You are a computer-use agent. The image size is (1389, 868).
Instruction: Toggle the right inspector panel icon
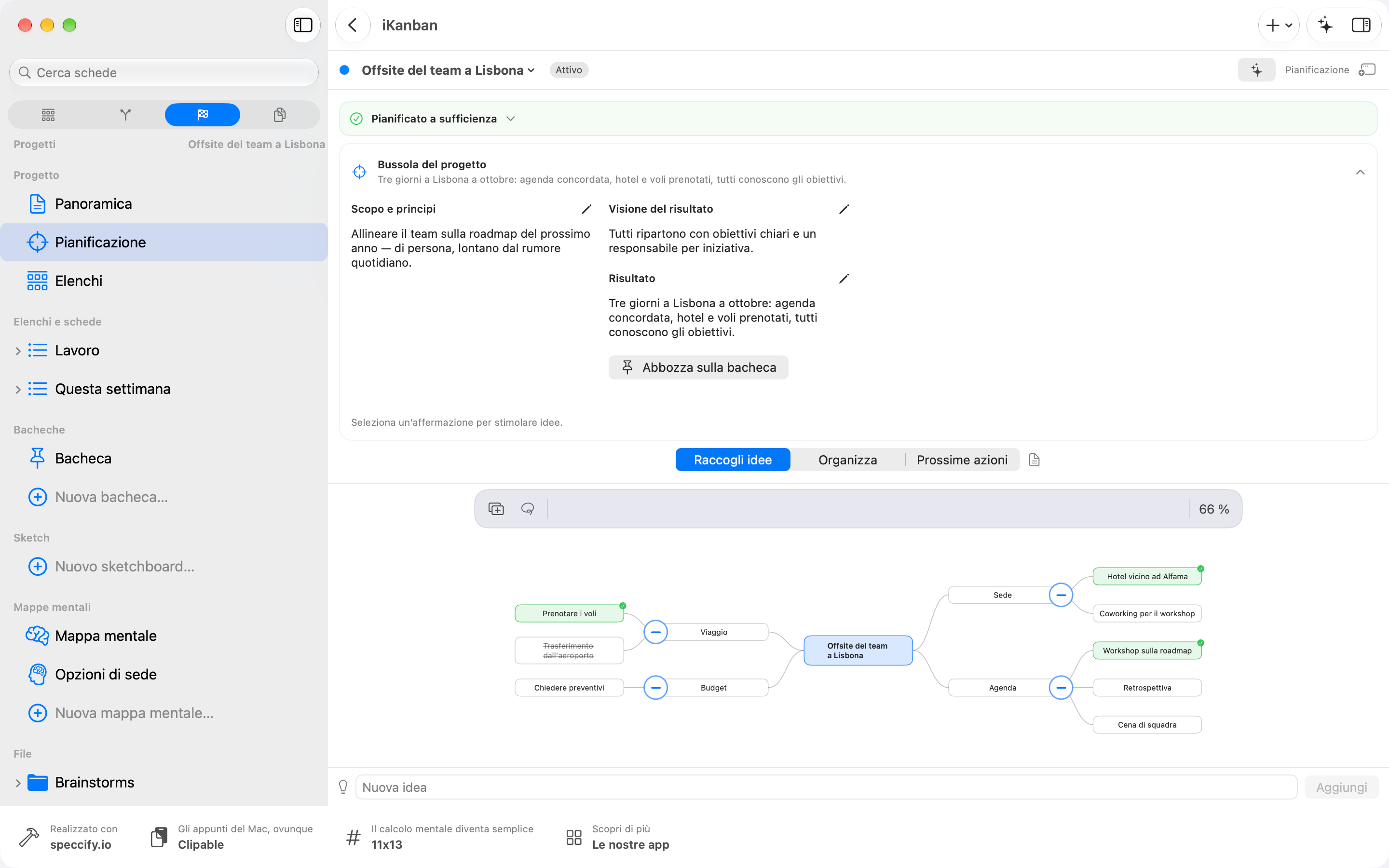1361,25
